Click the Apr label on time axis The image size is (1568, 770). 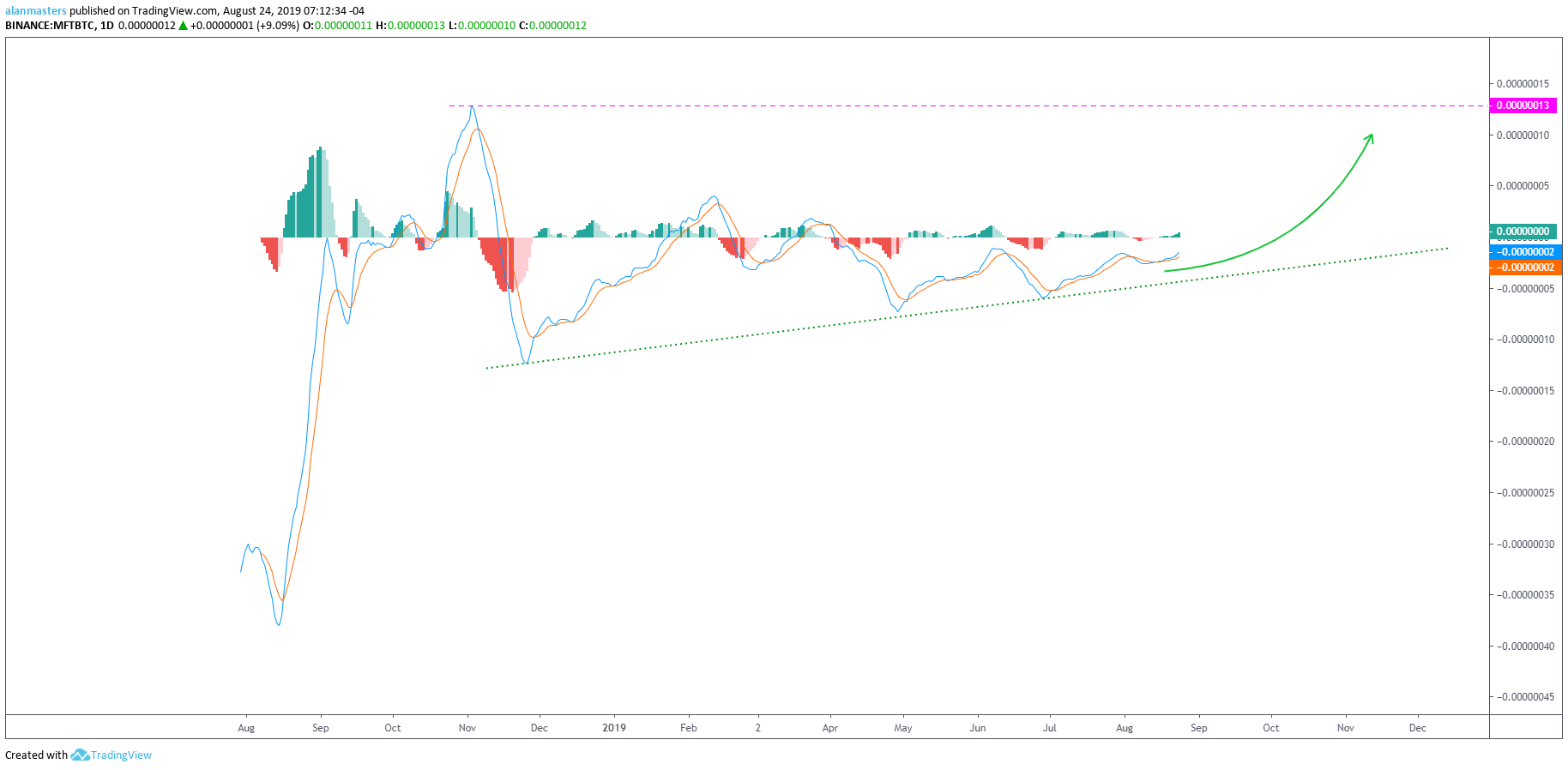pyautogui.click(x=829, y=728)
